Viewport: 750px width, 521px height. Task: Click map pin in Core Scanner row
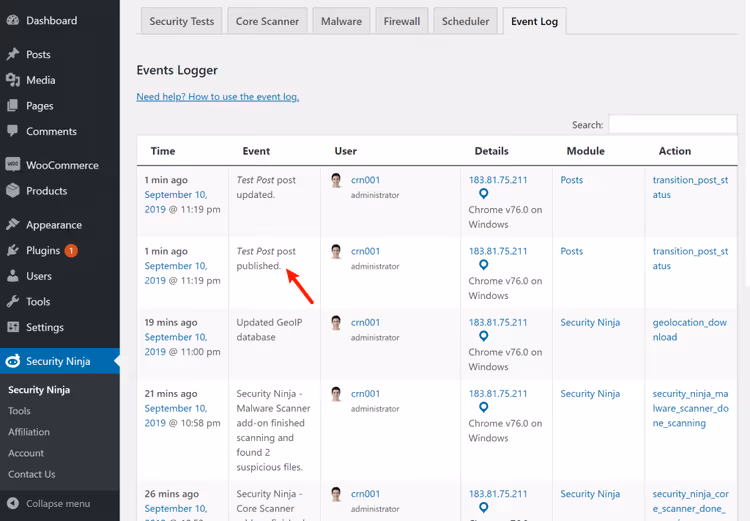click(x=484, y=508)
